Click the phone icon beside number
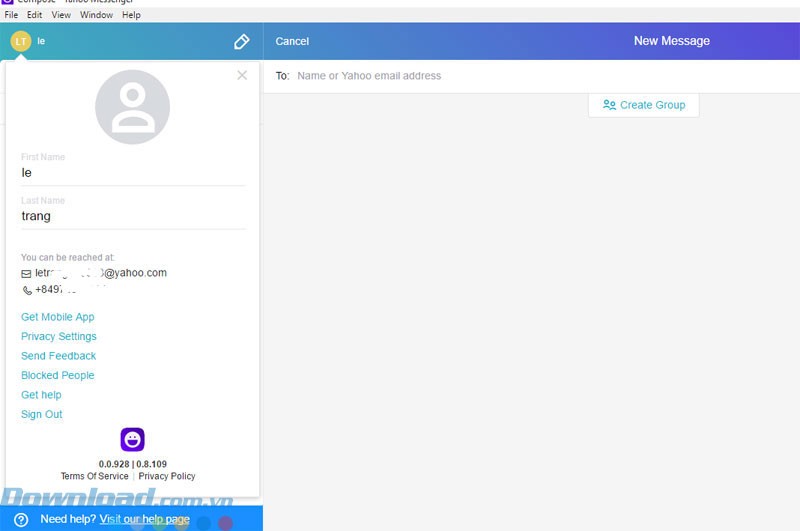This screenshot has height=531, width=800. point(27,290)
